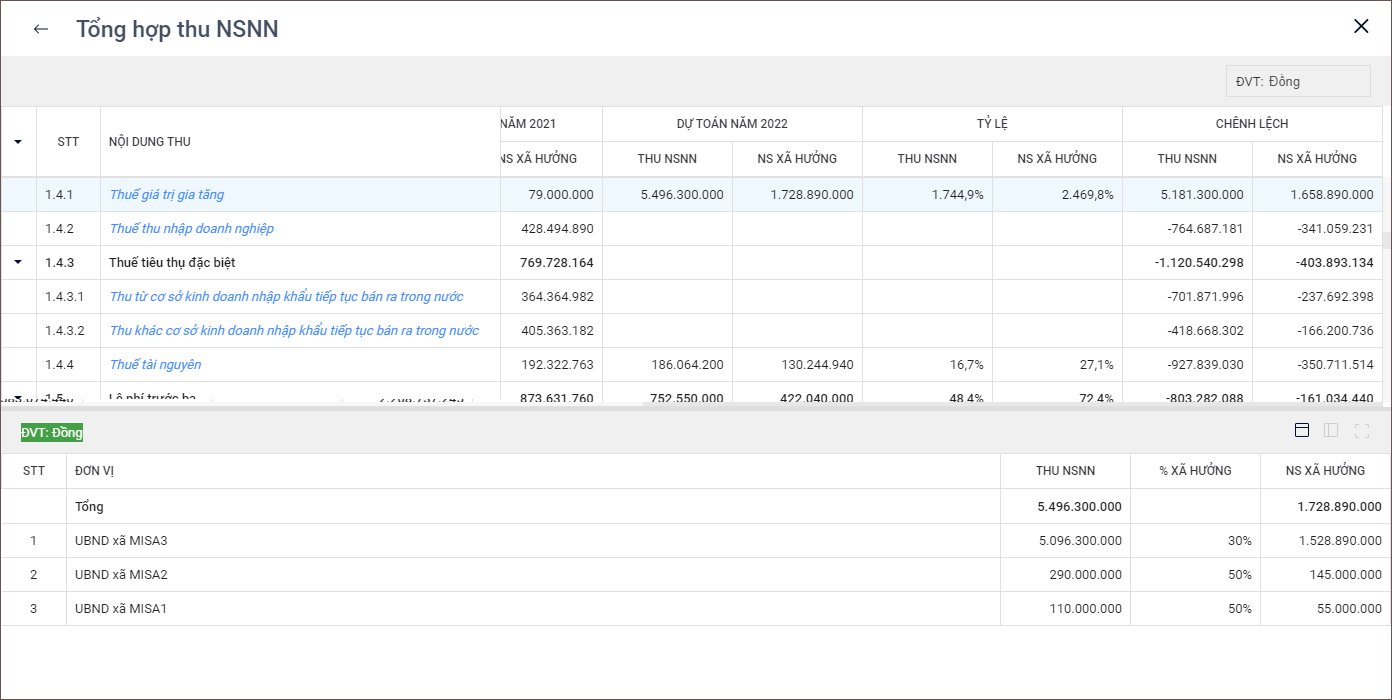Expand the detail panel to fullscreen
Image resolution: width=1392 pixels, height=700 pixels.
click(x=1361, y=430)
